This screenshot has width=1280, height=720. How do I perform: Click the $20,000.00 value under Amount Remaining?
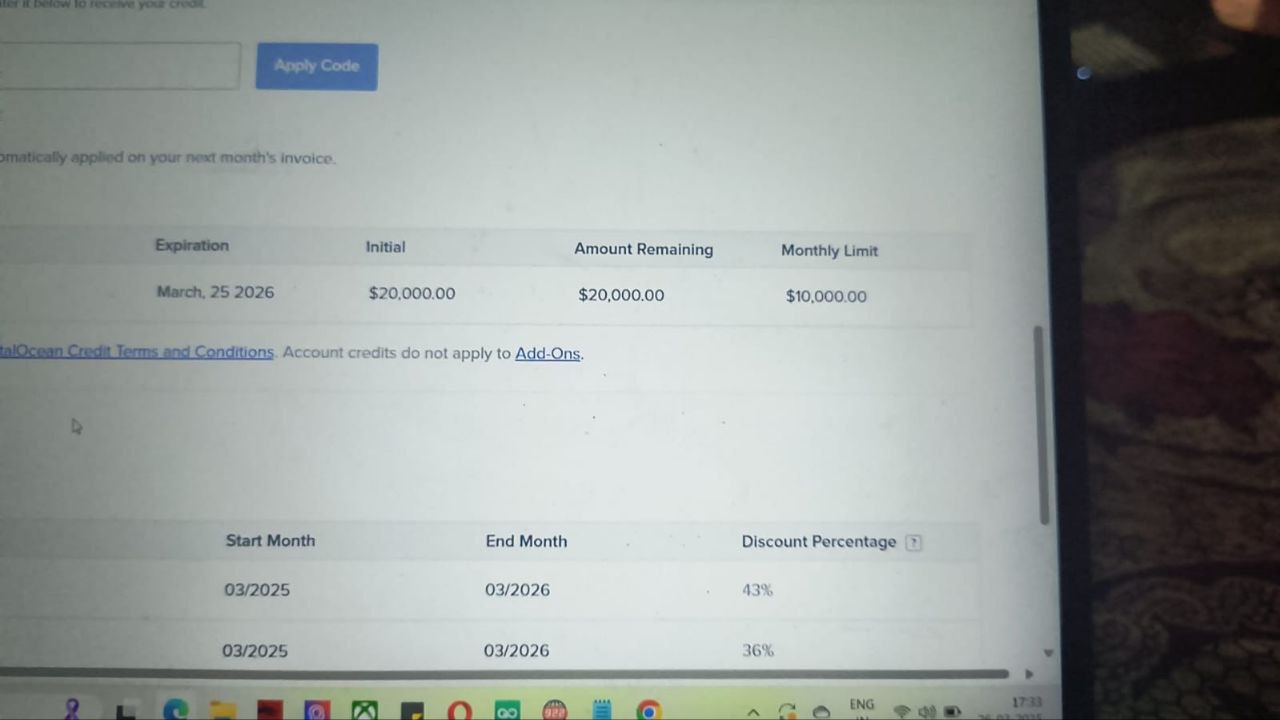tap(621, 295)
